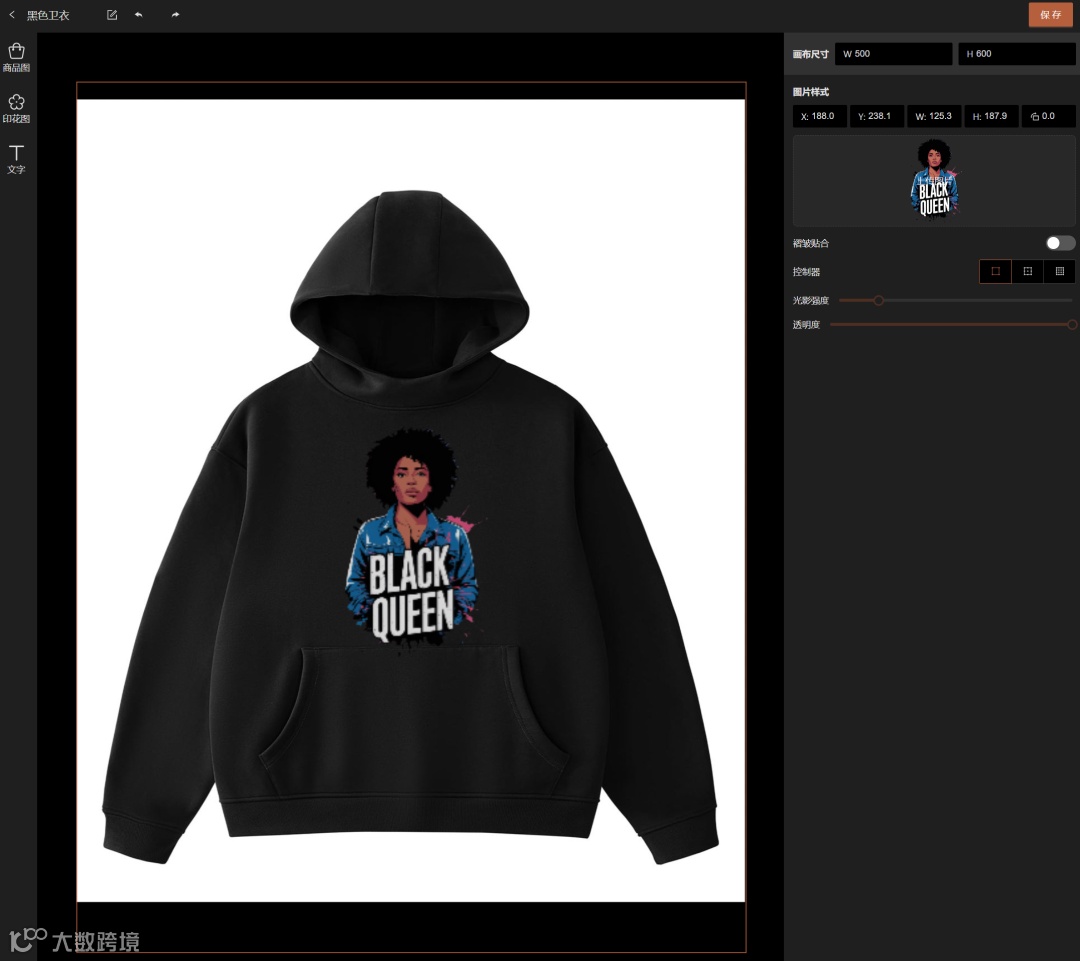
Task: Edit the image height value 187.9
Action: (991, 116)
